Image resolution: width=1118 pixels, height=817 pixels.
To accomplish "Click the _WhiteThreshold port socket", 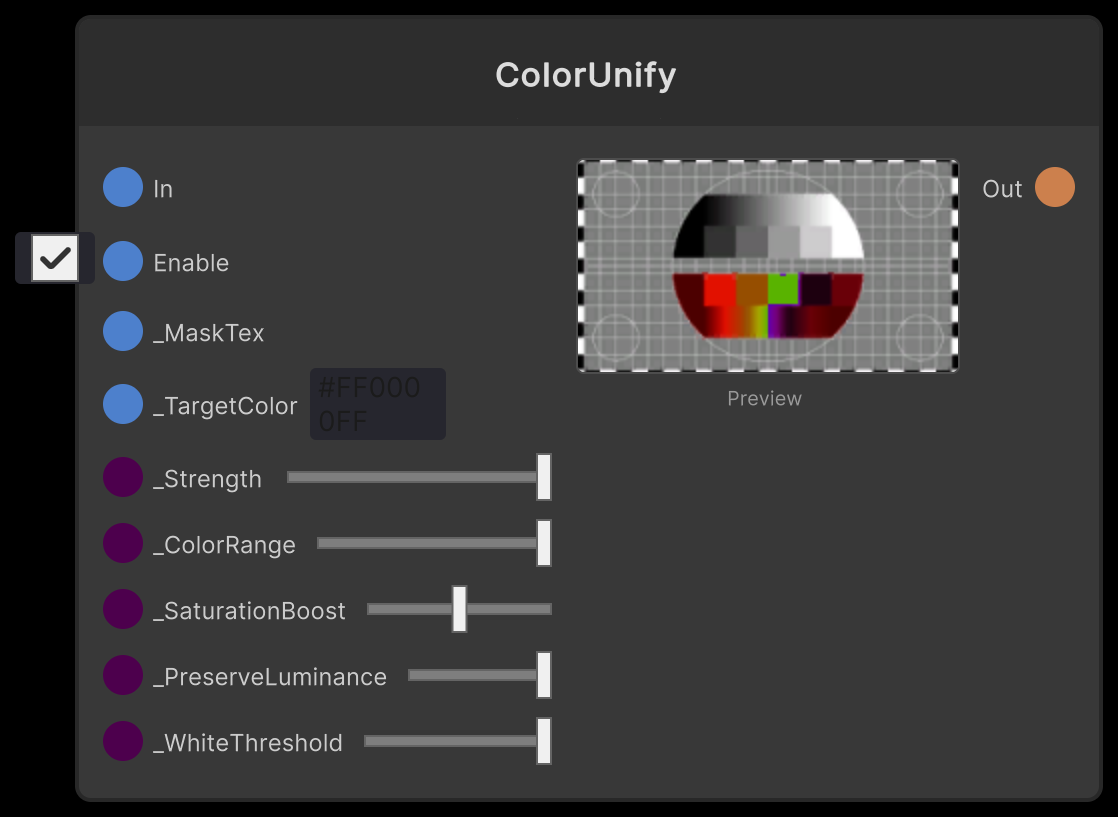I will [x=123, y=741].
